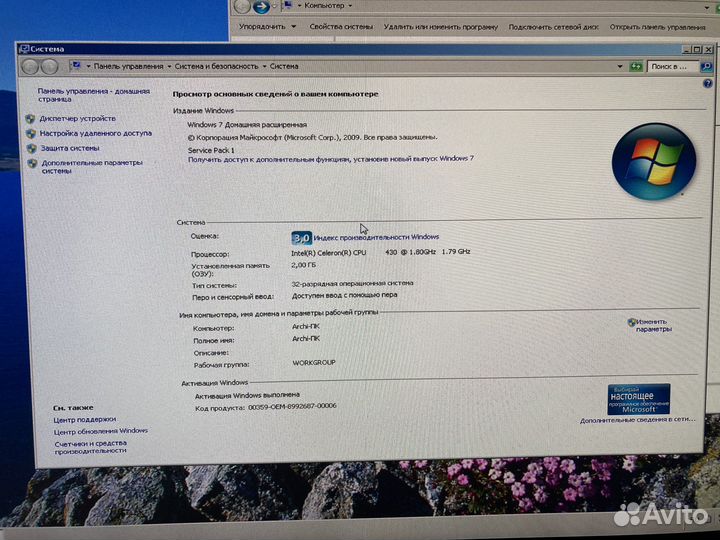Click Свойства системы in Компьютер toolbar

[340, 27]
